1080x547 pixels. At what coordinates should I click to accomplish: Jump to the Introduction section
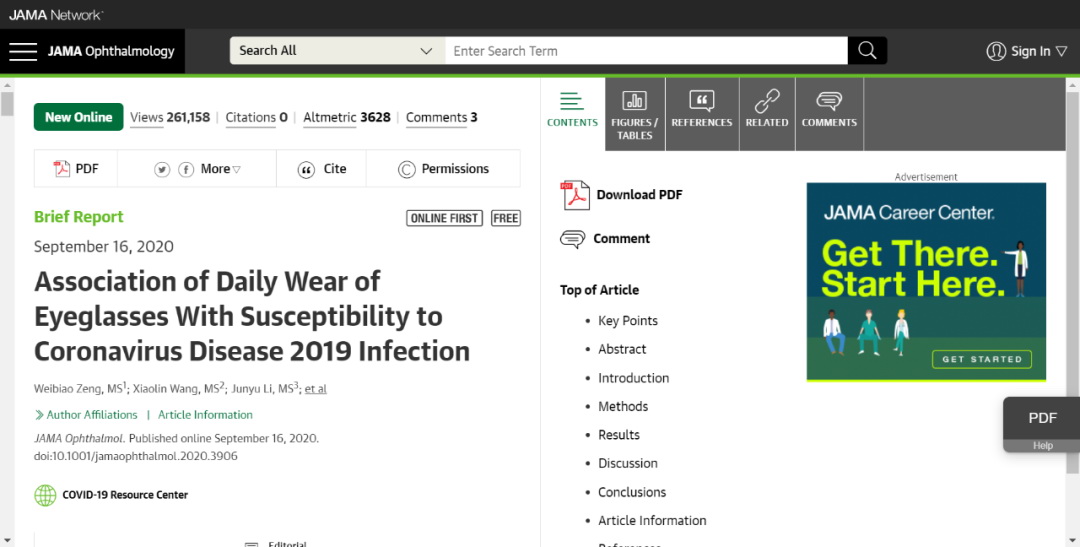point(633,378)
